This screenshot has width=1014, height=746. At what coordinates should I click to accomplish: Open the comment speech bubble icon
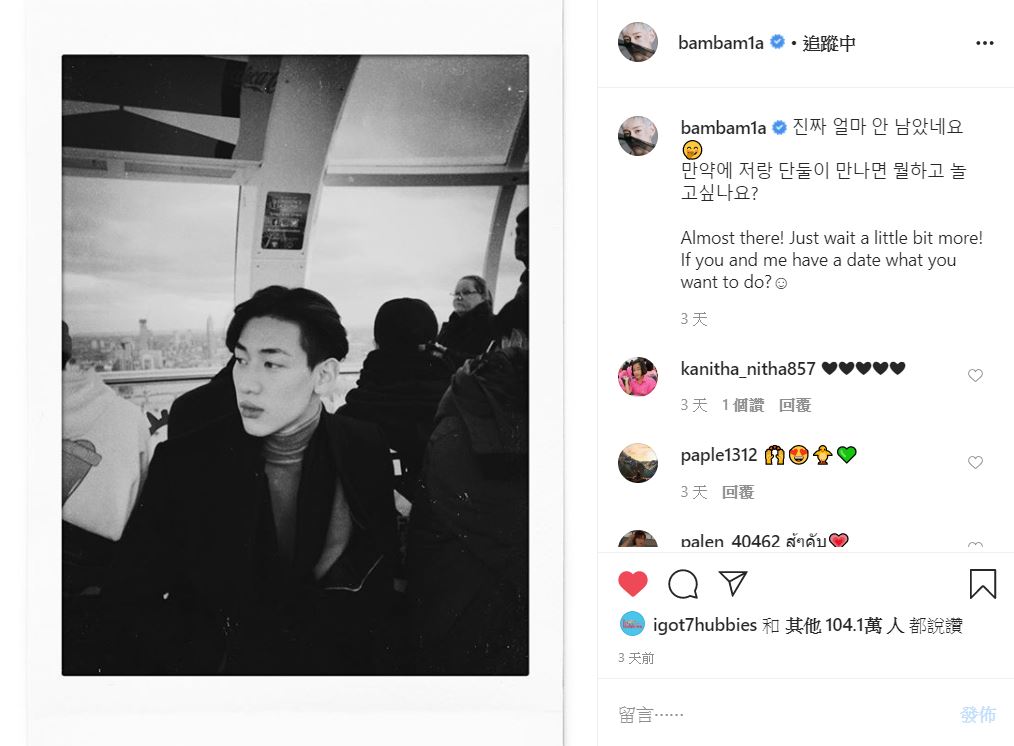click(683, 584)
